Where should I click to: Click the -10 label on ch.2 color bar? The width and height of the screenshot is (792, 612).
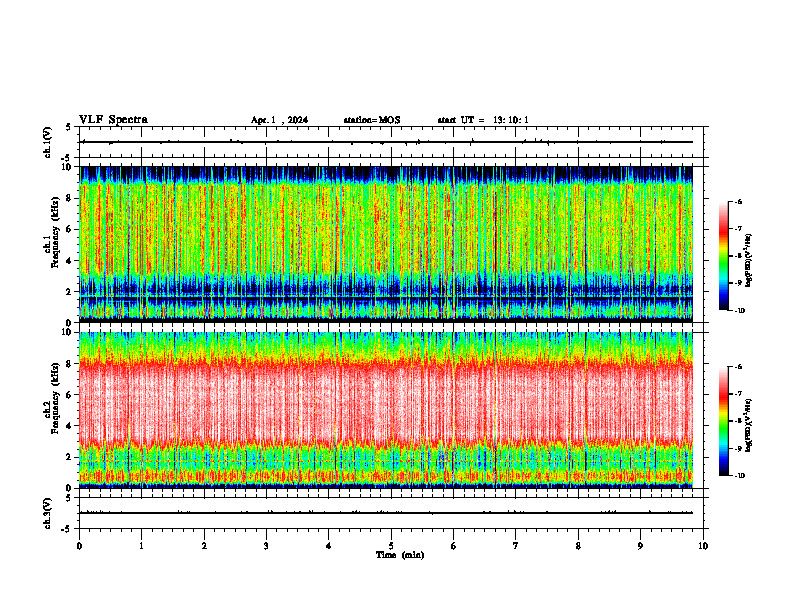tap(739, 476)
